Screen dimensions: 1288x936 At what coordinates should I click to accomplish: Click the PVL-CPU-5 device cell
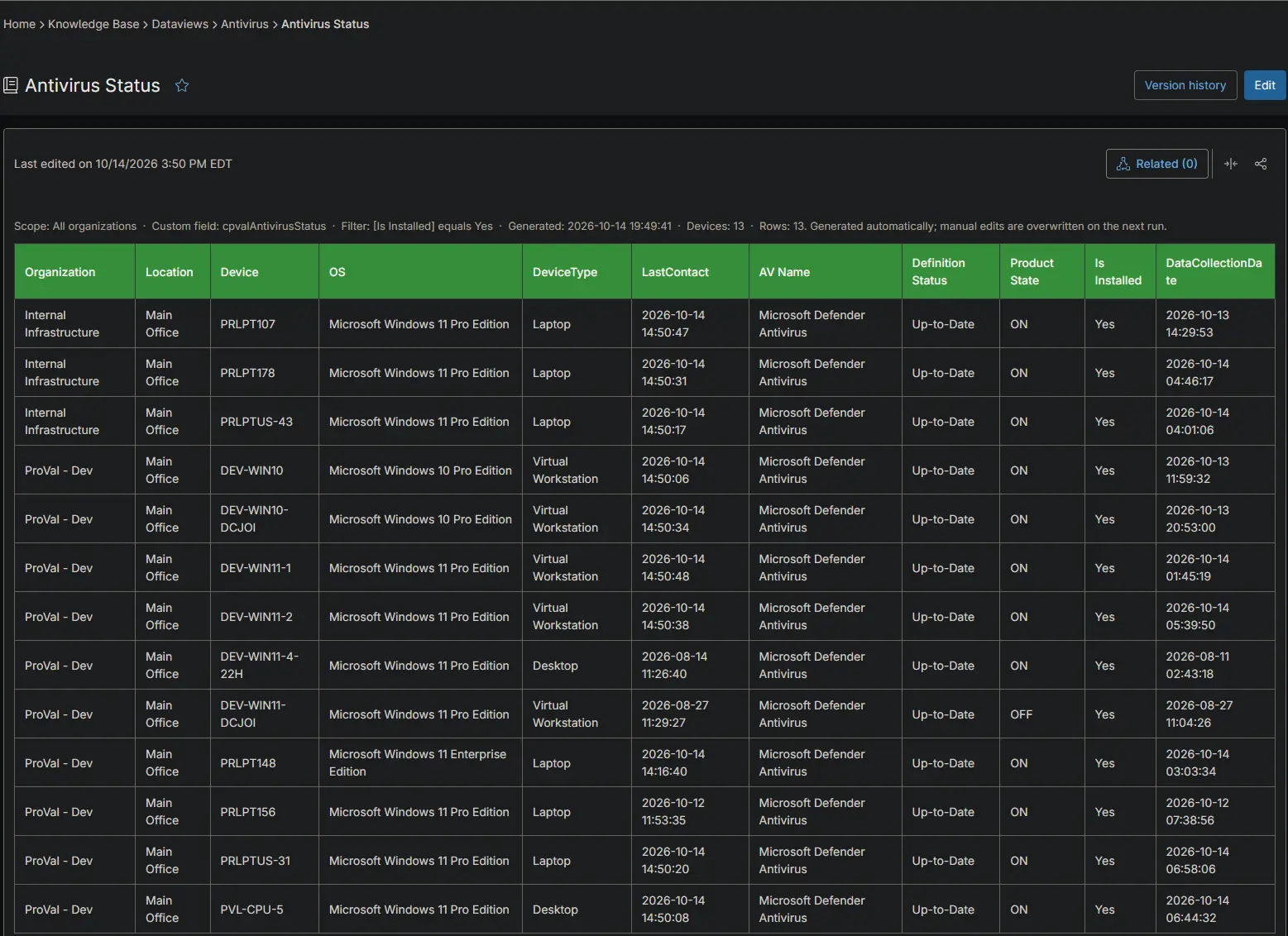pyautogui.click(x=265, y=909)
